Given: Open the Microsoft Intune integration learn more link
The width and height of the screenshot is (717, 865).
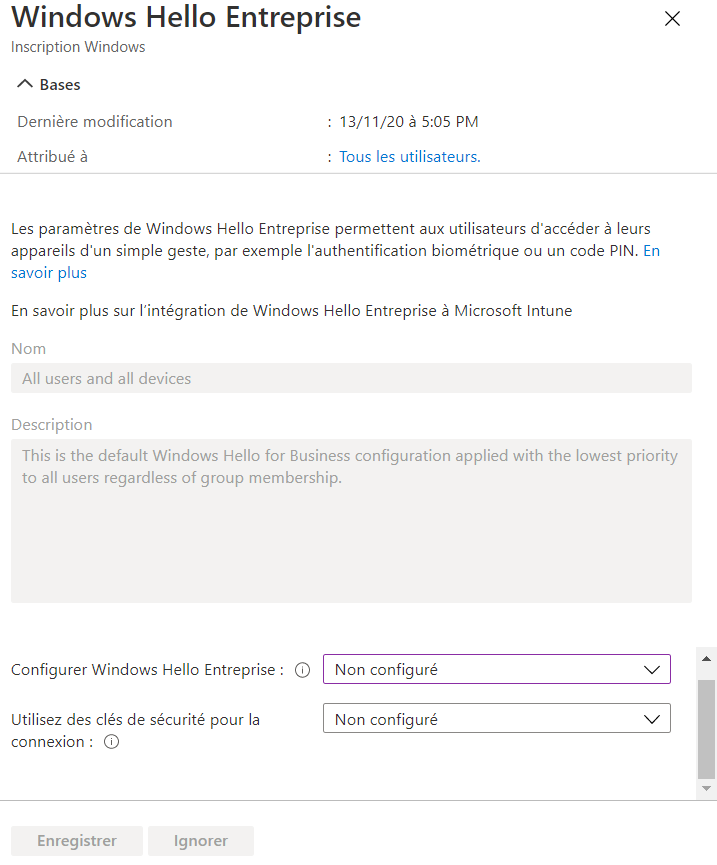Looking at the screenshot, I should pyautogui.click(x=290, y=310).
